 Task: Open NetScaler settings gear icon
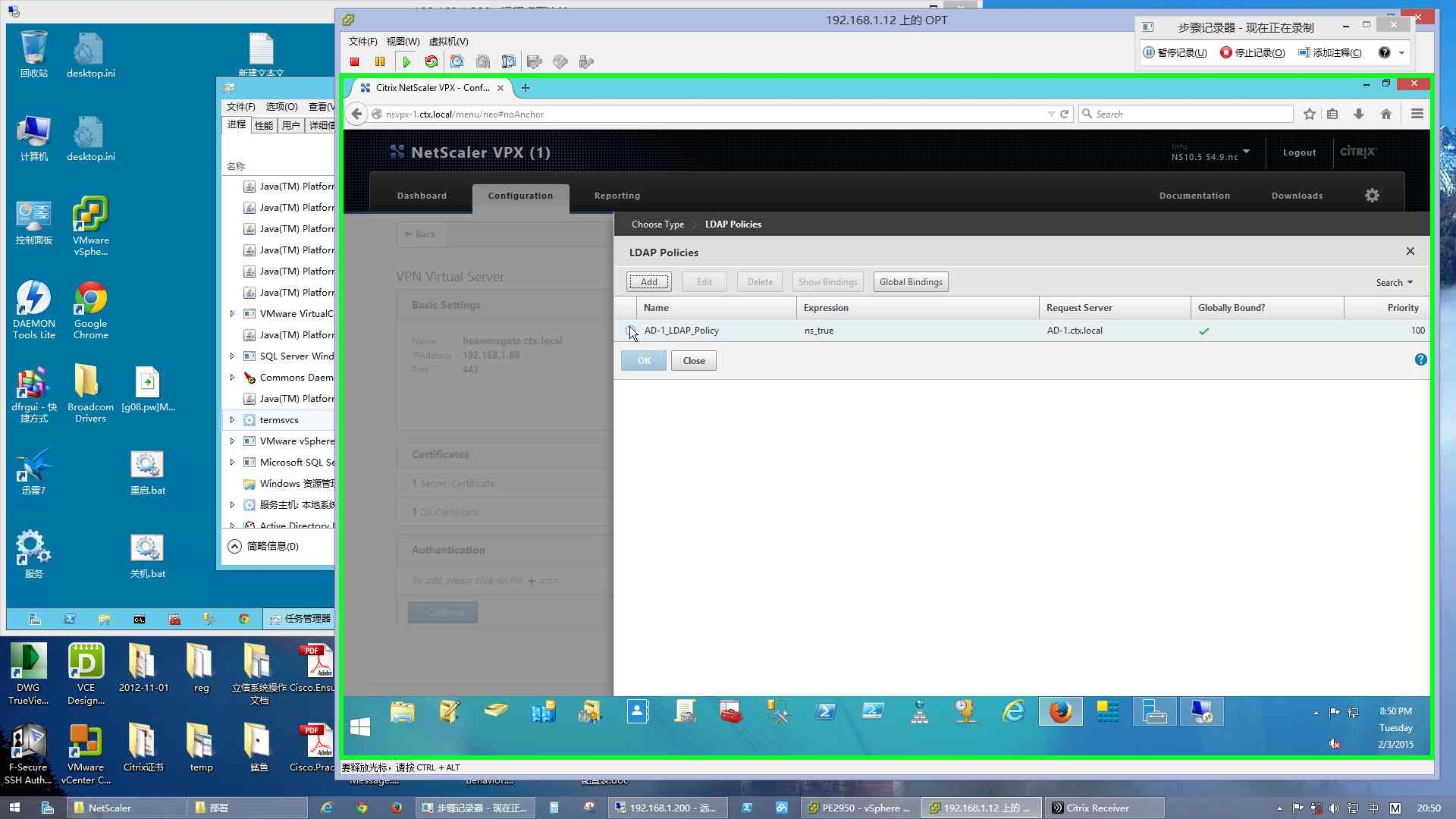pos(1373,196)
